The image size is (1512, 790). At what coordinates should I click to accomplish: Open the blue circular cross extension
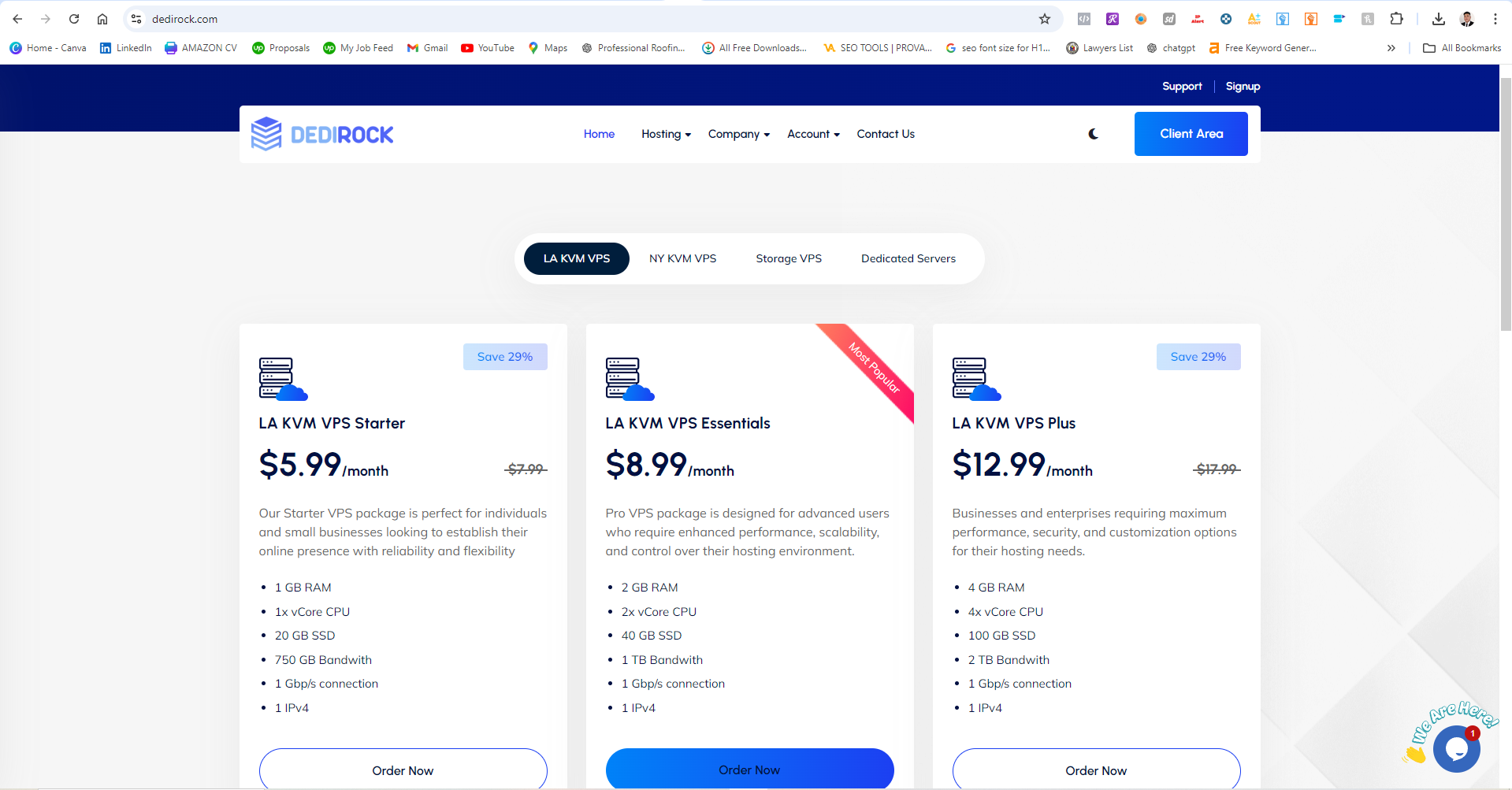1226,19
